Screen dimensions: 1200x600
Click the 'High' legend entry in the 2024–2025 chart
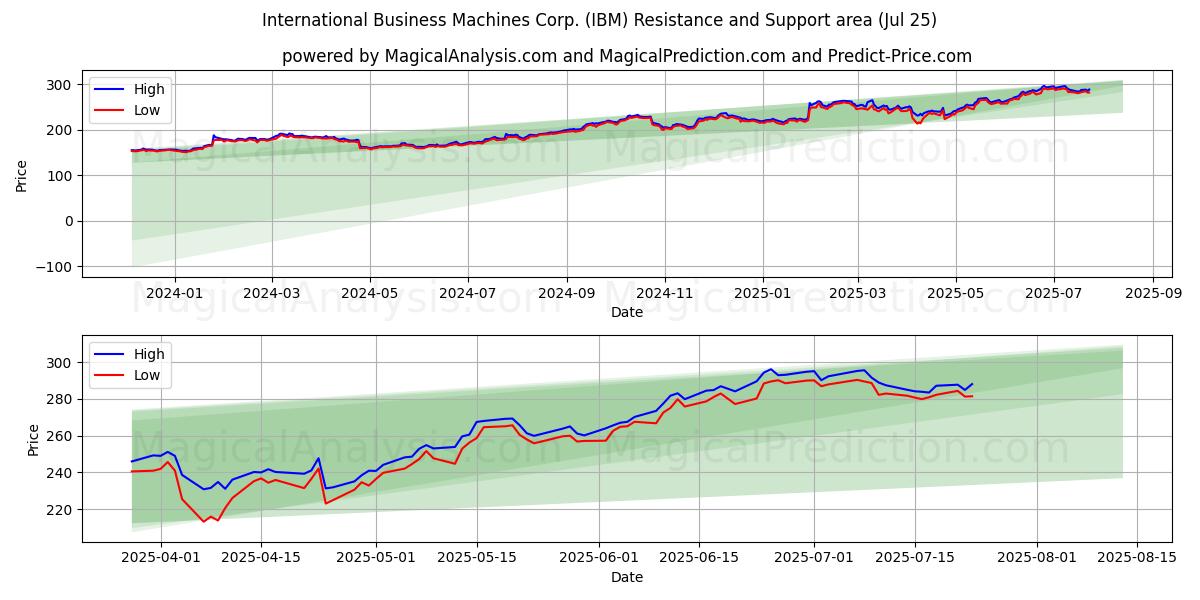[130, 89]
